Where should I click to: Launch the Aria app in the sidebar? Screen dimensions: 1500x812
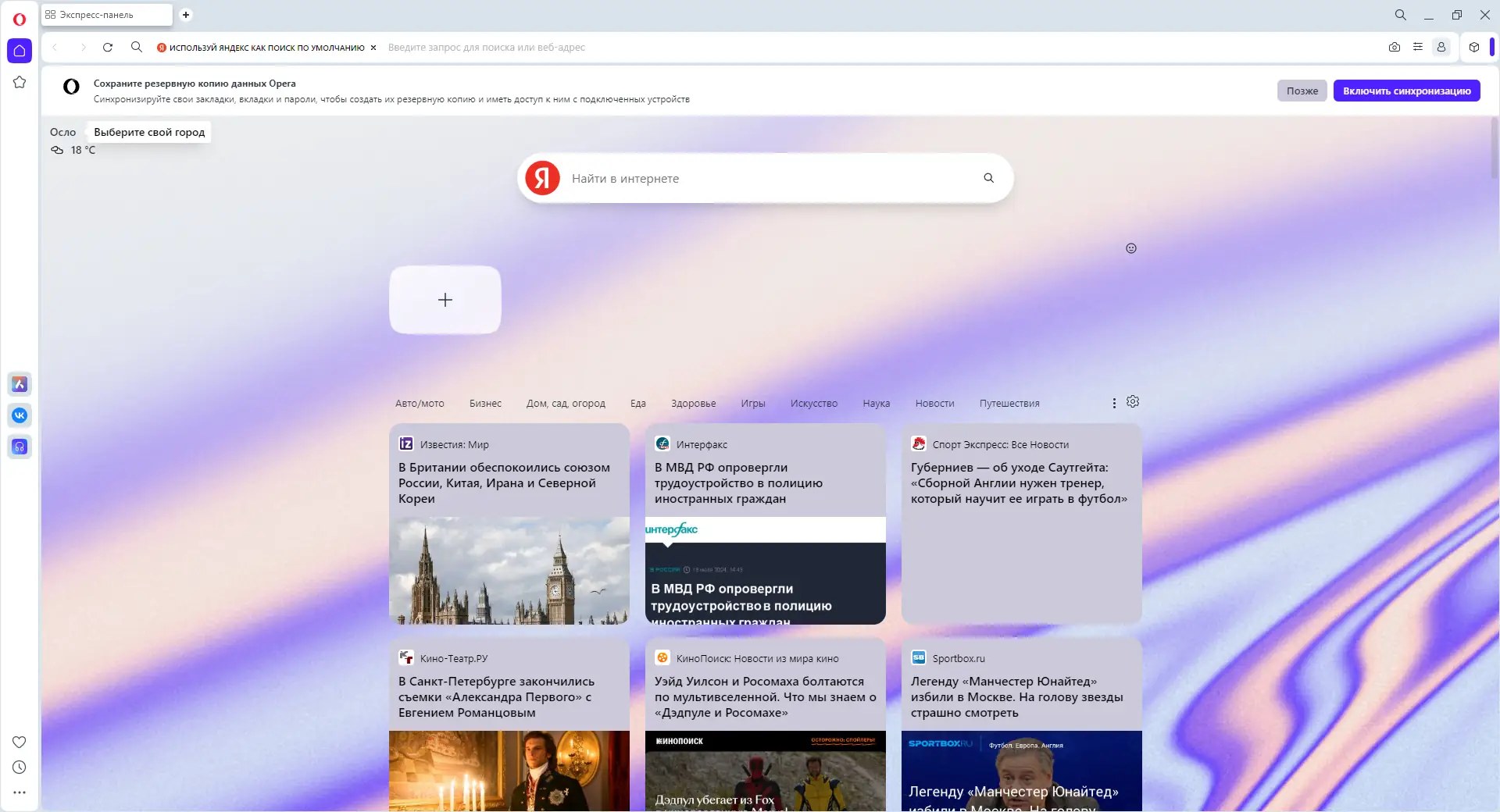20,384
